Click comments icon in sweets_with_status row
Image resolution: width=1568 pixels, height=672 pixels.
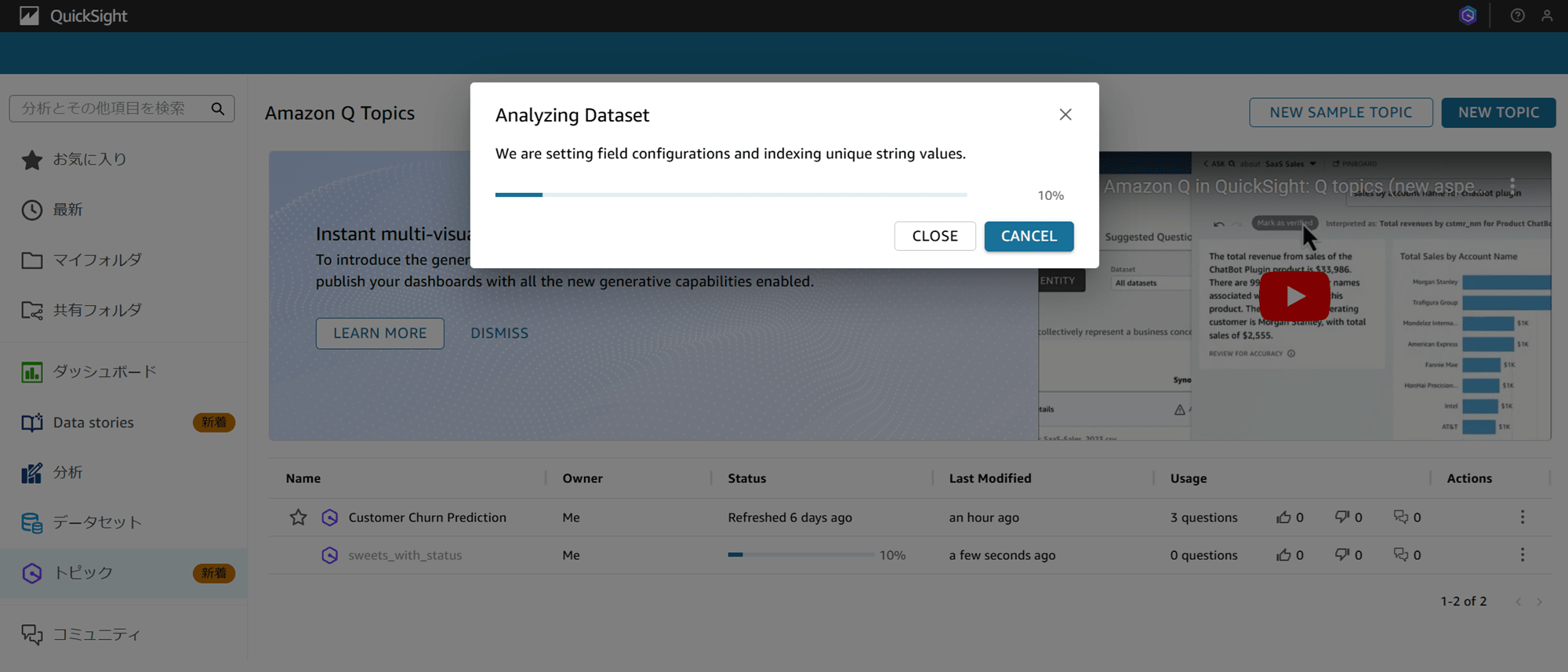(x=1401, y=554)
